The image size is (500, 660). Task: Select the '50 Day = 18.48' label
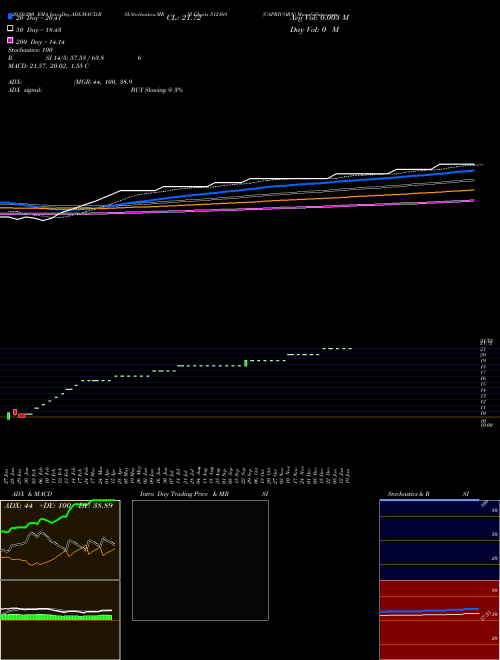pos(39,30)
